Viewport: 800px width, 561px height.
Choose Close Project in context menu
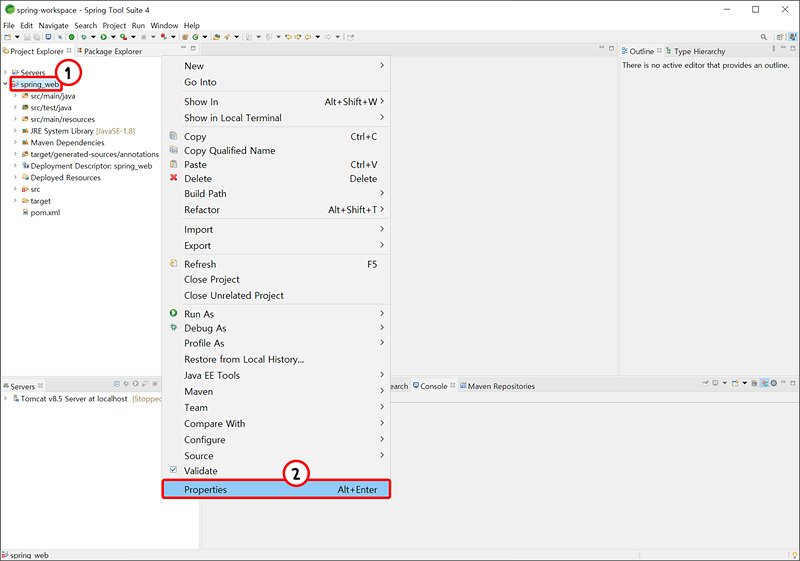click(276, 279)
